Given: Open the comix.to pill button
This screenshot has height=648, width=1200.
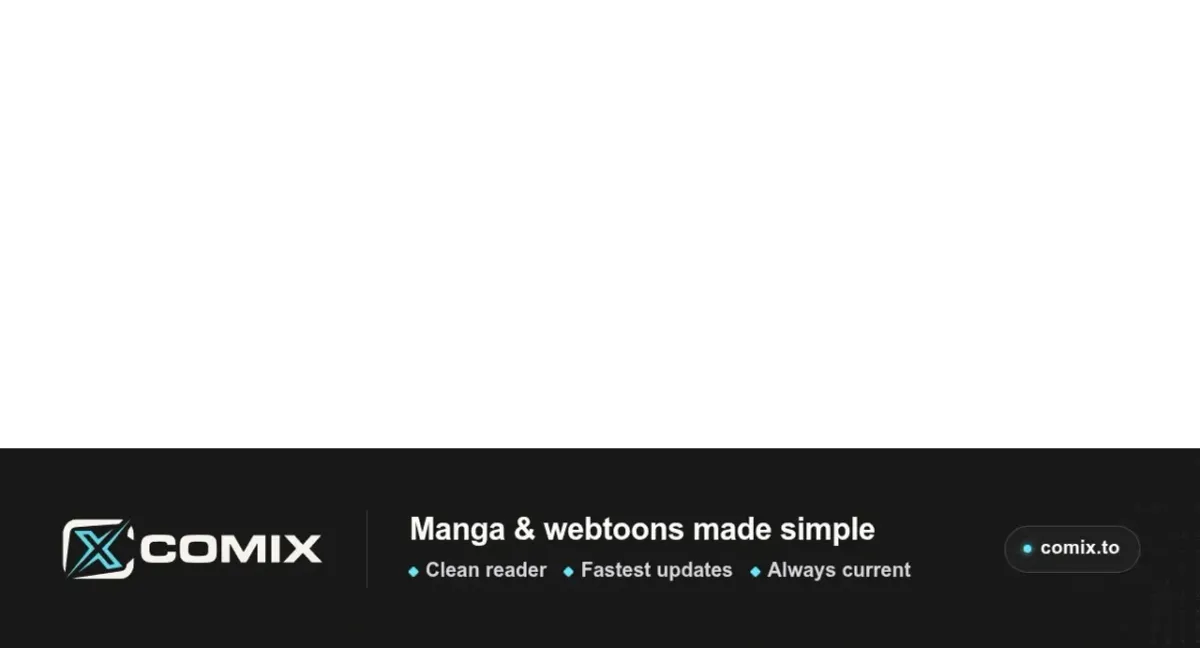Looking at the screenshot, I should point(1072,549).
